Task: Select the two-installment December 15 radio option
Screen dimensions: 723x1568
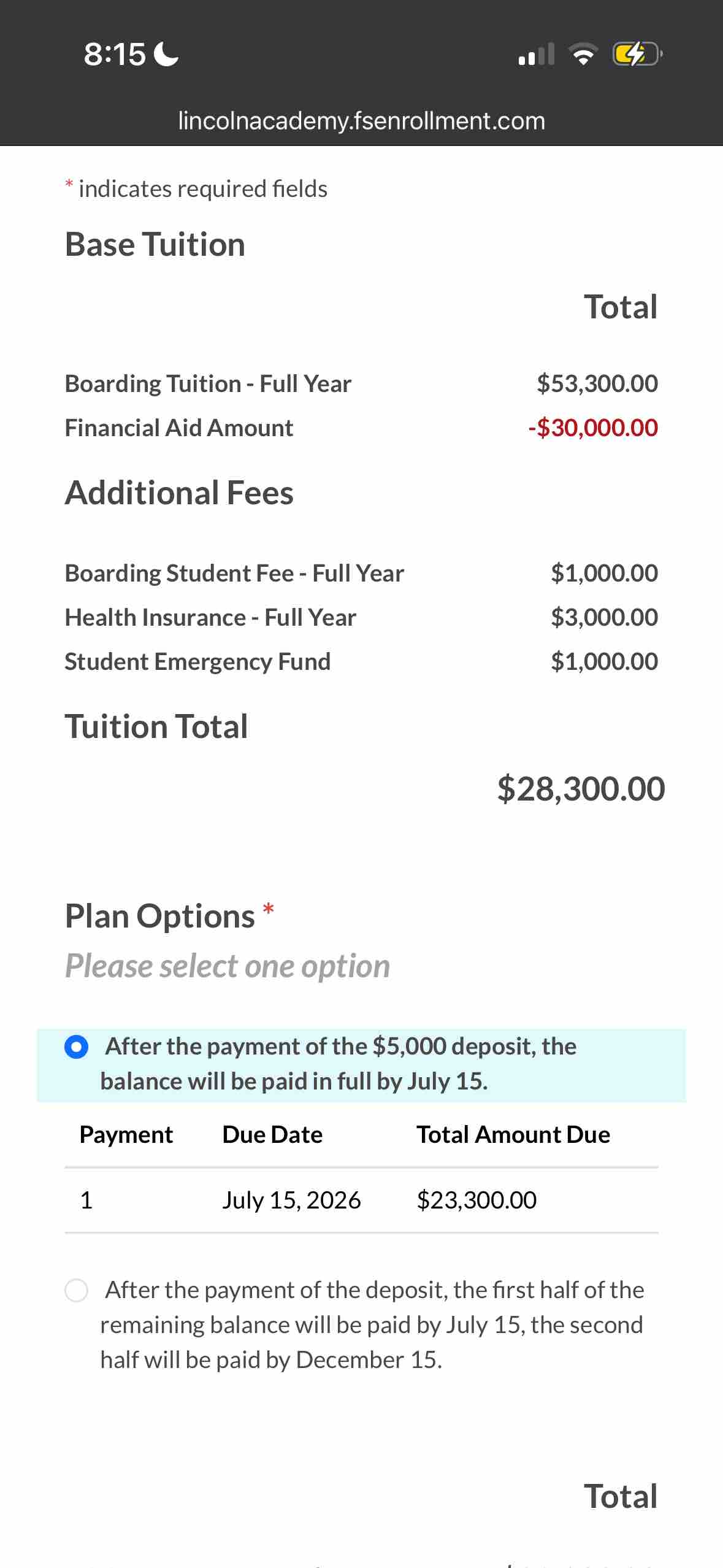Action: (x=76, y=1291)
